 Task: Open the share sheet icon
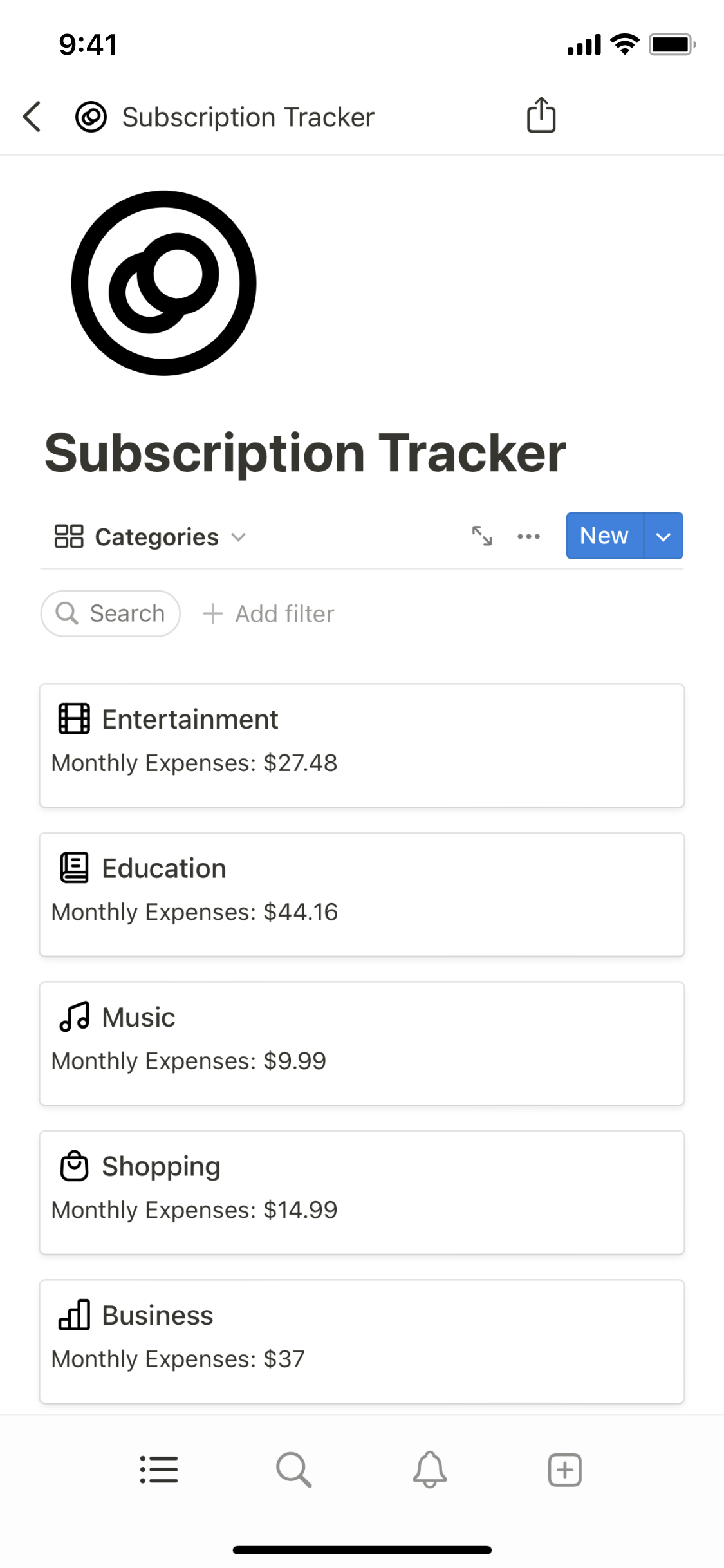[541, 116]
